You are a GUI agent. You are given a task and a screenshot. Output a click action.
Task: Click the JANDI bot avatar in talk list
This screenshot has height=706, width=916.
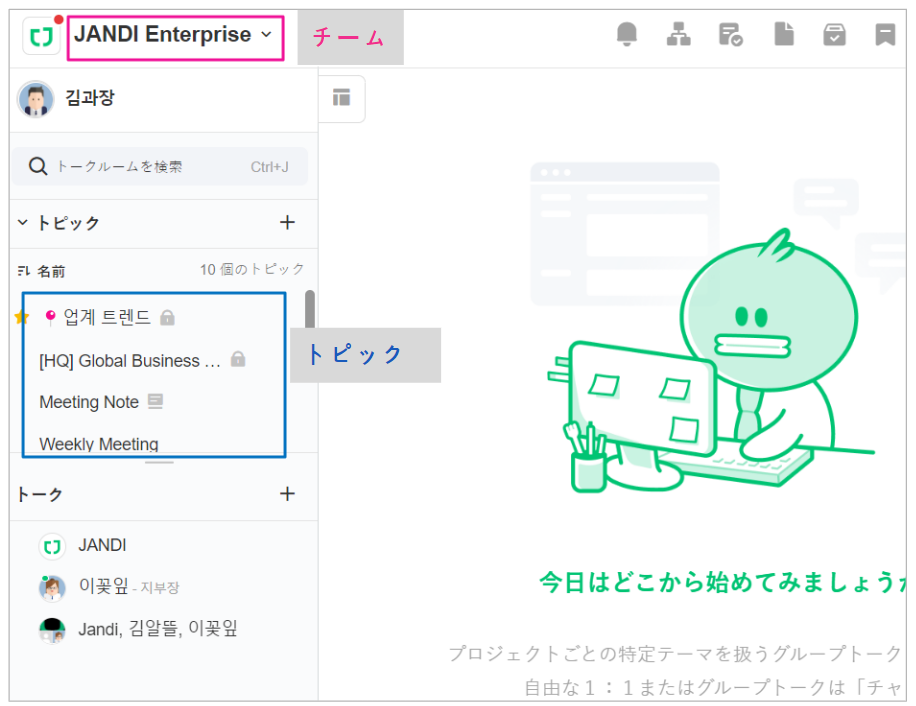coord(52,547)
